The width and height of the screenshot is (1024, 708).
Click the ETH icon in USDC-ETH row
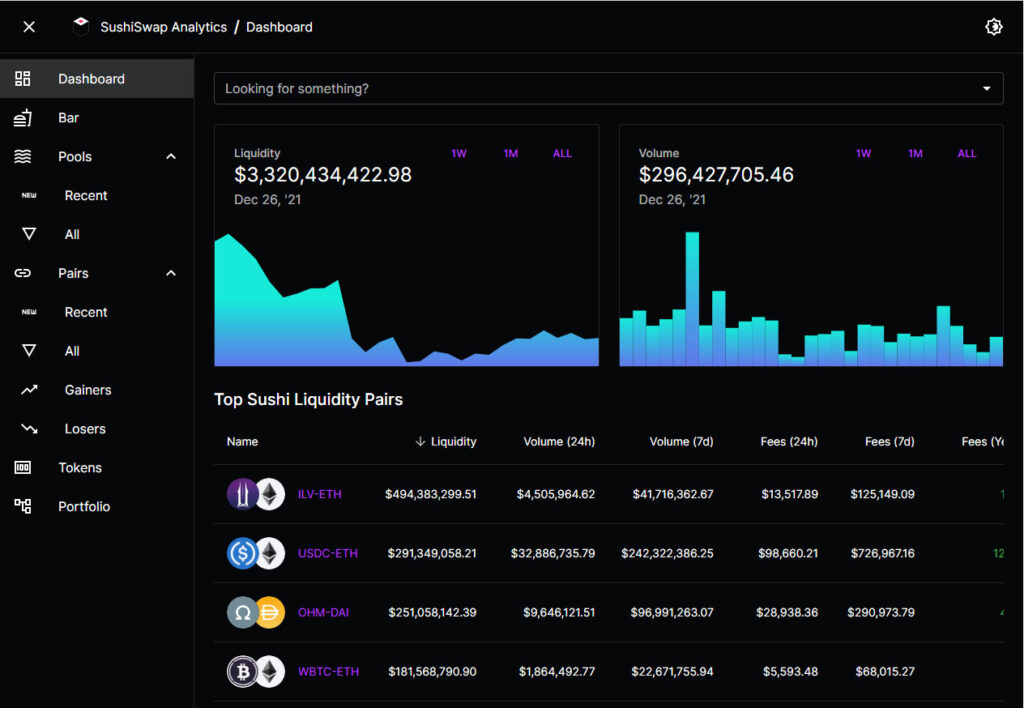tap(270, 553)
